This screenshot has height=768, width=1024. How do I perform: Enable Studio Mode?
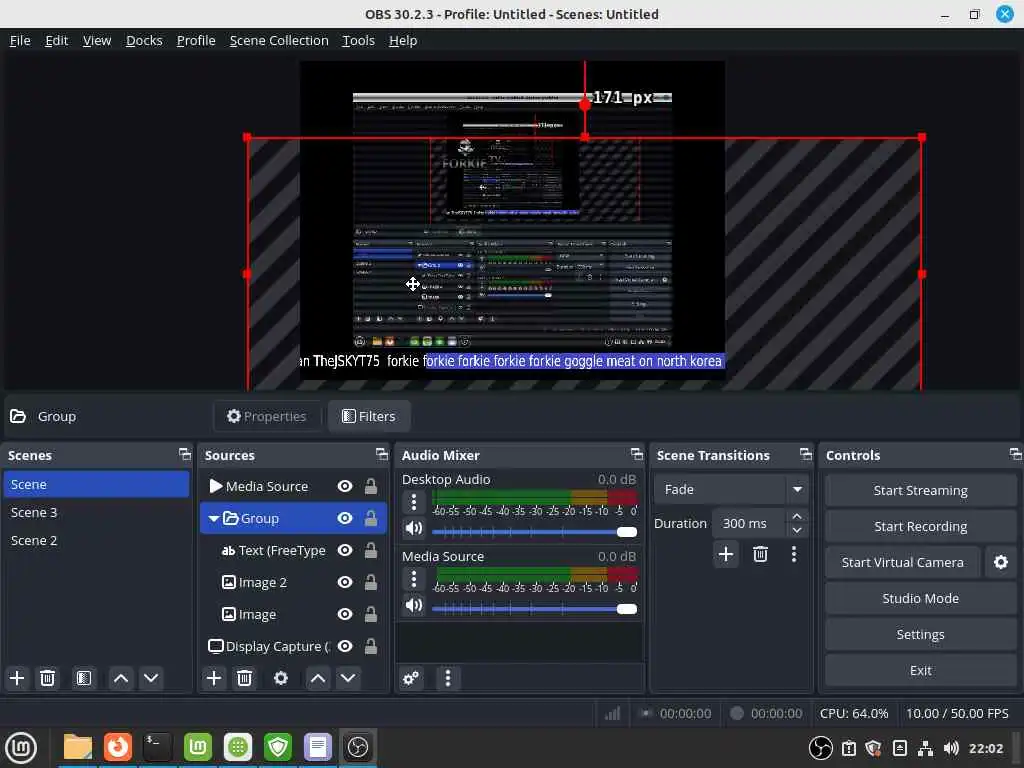coord(920,598)
